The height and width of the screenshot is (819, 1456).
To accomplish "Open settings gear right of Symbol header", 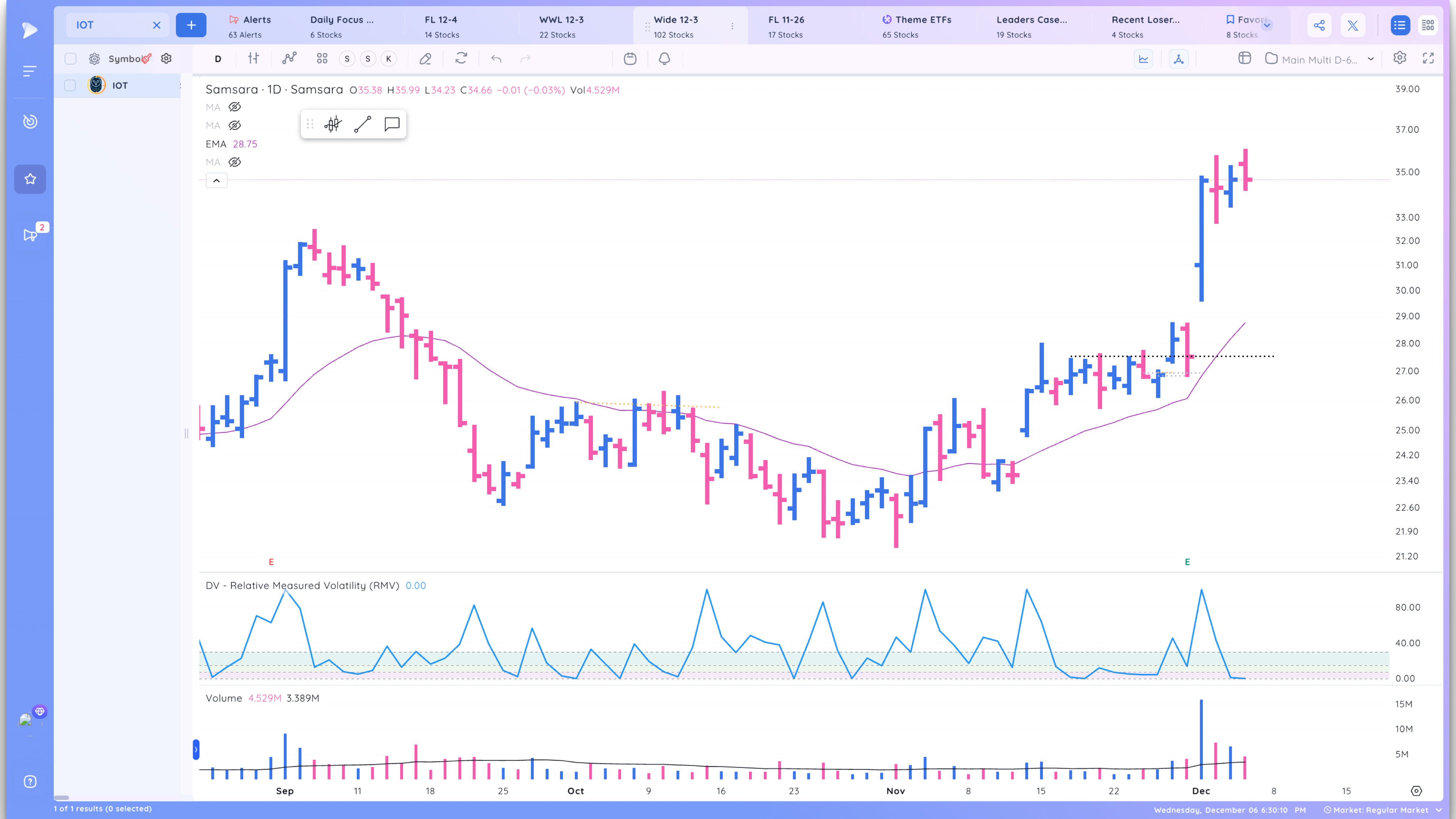I will click(166, 58).
